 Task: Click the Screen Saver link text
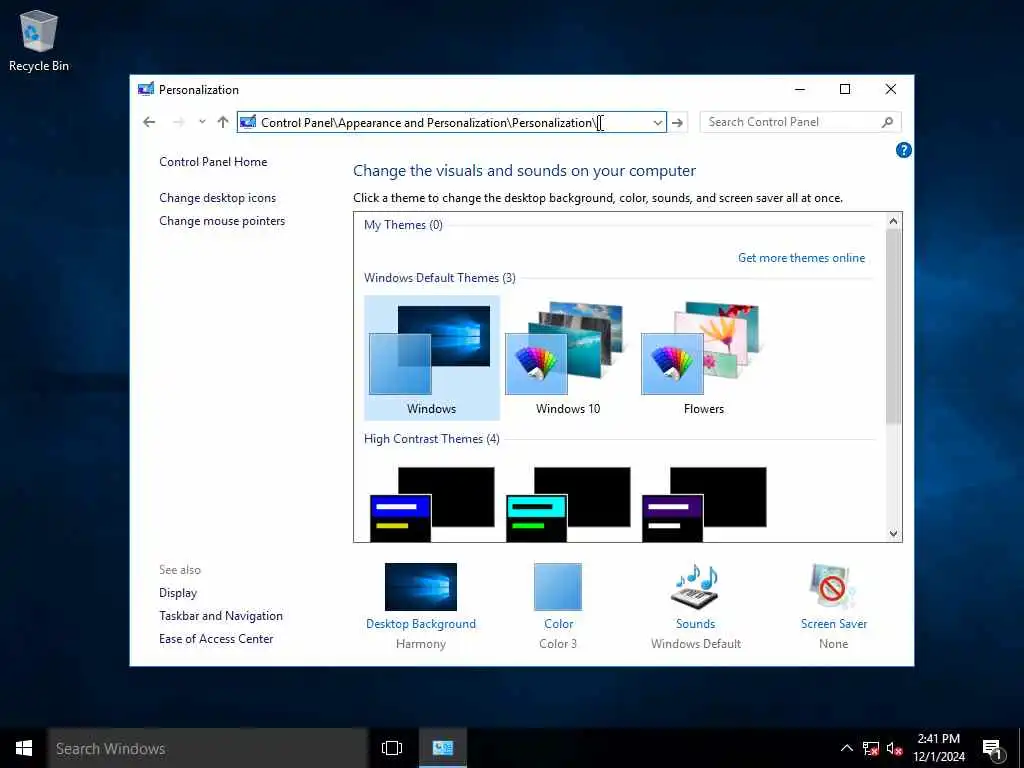(833, 624)
